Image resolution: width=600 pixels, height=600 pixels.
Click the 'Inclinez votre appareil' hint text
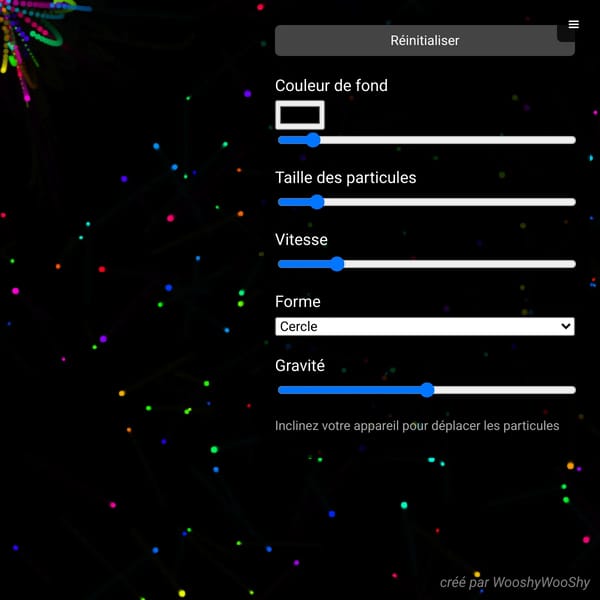(x=417, y=426)
